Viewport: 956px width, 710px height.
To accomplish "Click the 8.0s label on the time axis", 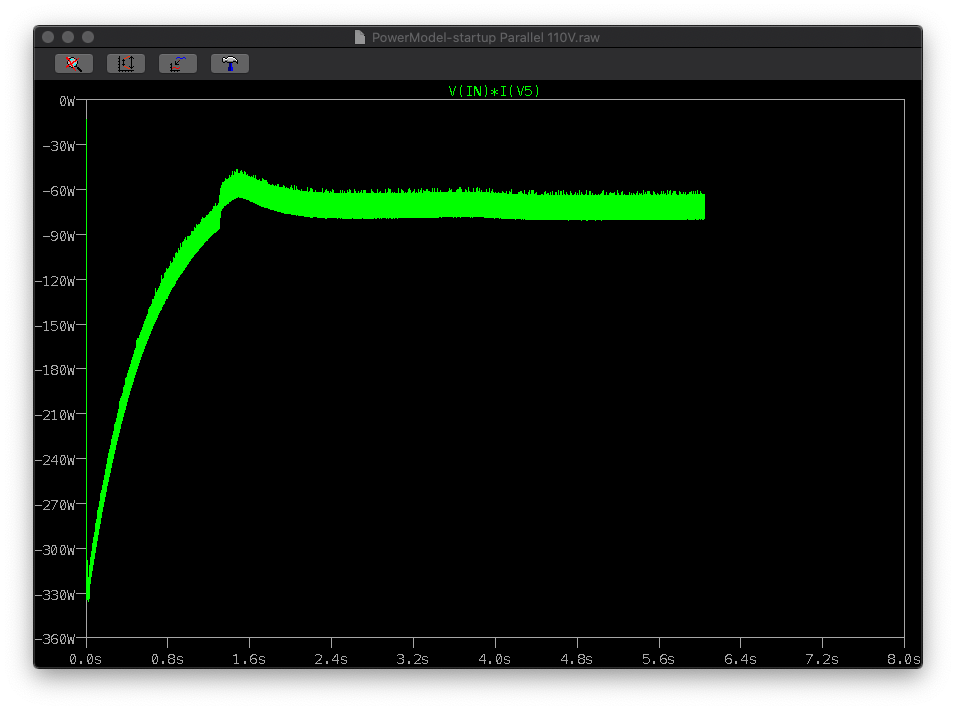I will tap(904, 659).
